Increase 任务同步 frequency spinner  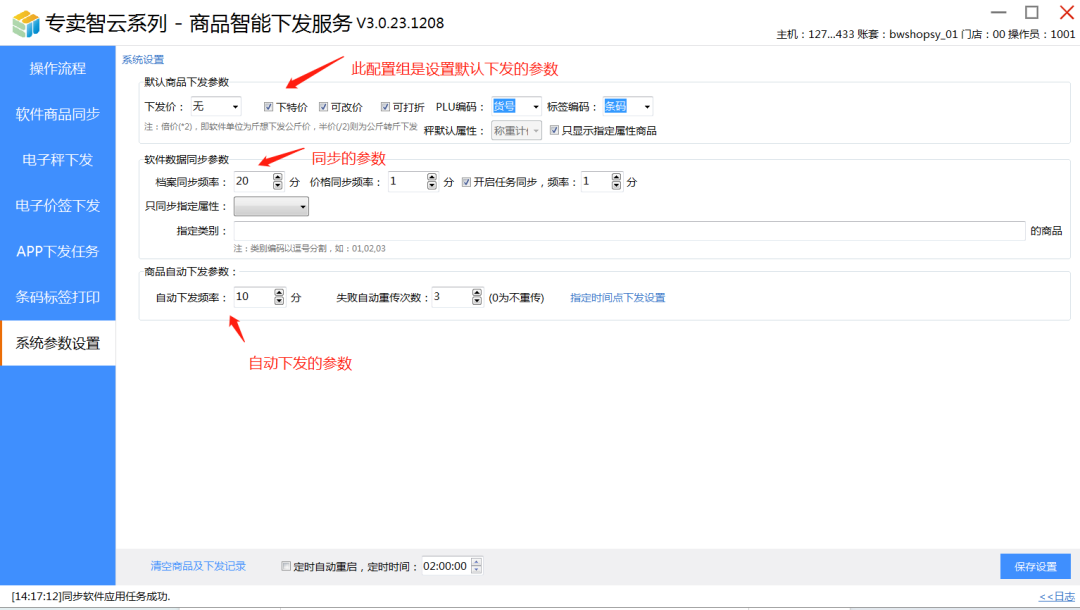point(616,177)
